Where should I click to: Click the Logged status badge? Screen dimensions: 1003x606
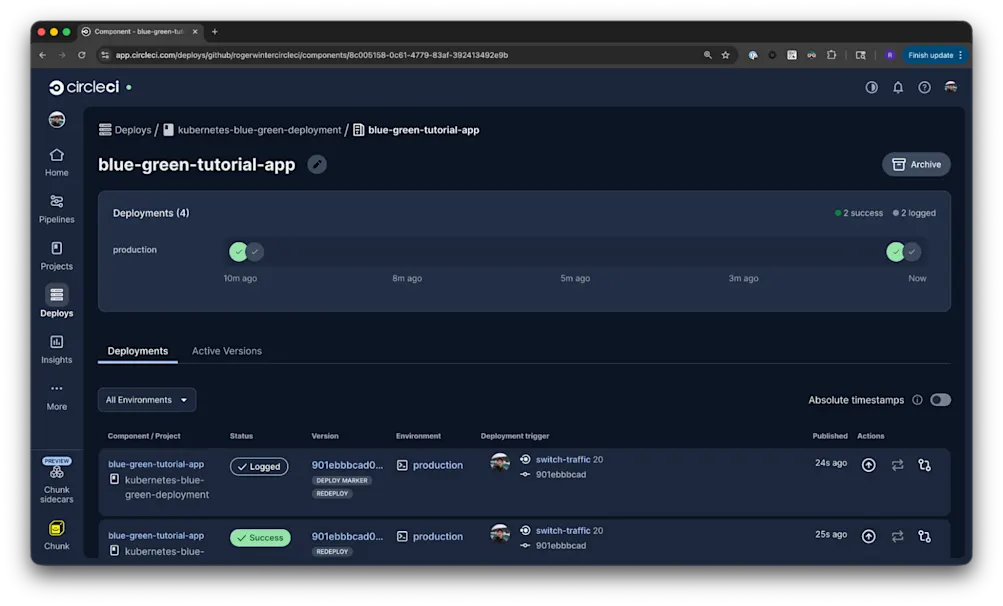click(x=259, y=466)
